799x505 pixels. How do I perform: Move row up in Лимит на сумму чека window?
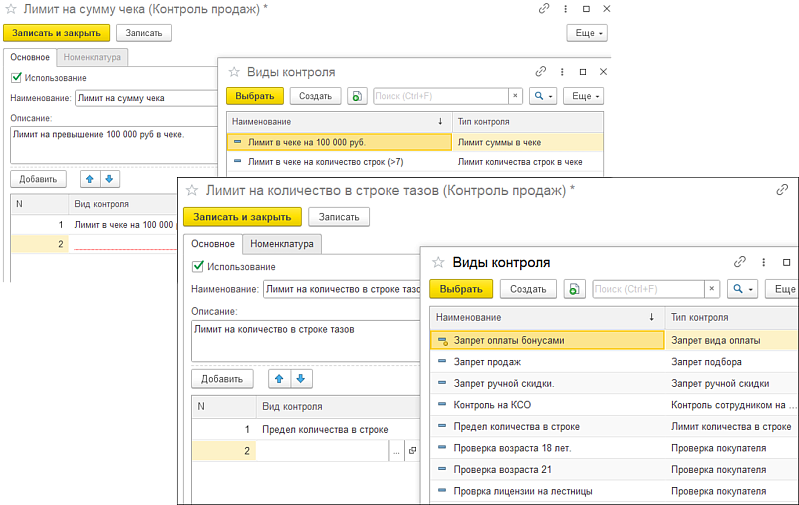[x=90, y=179]
